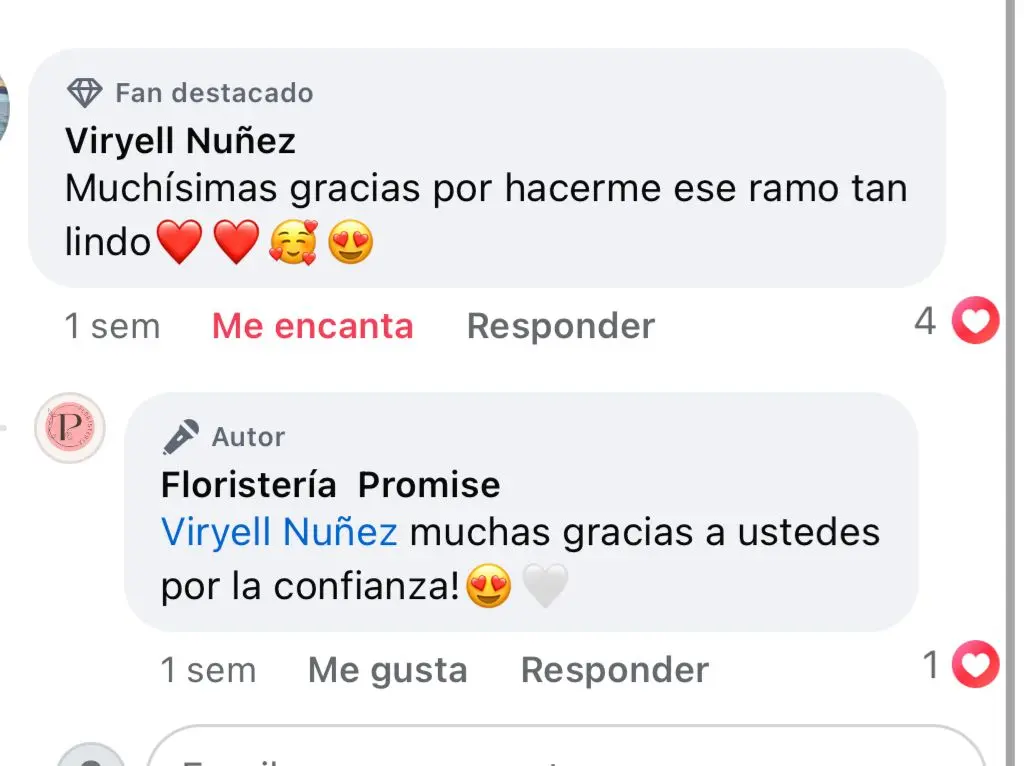Image resolution: width=1024 pixels, height=766 pixels.
Task: Click the user avatar beside the comment box
Action: (x=91, y=754)
